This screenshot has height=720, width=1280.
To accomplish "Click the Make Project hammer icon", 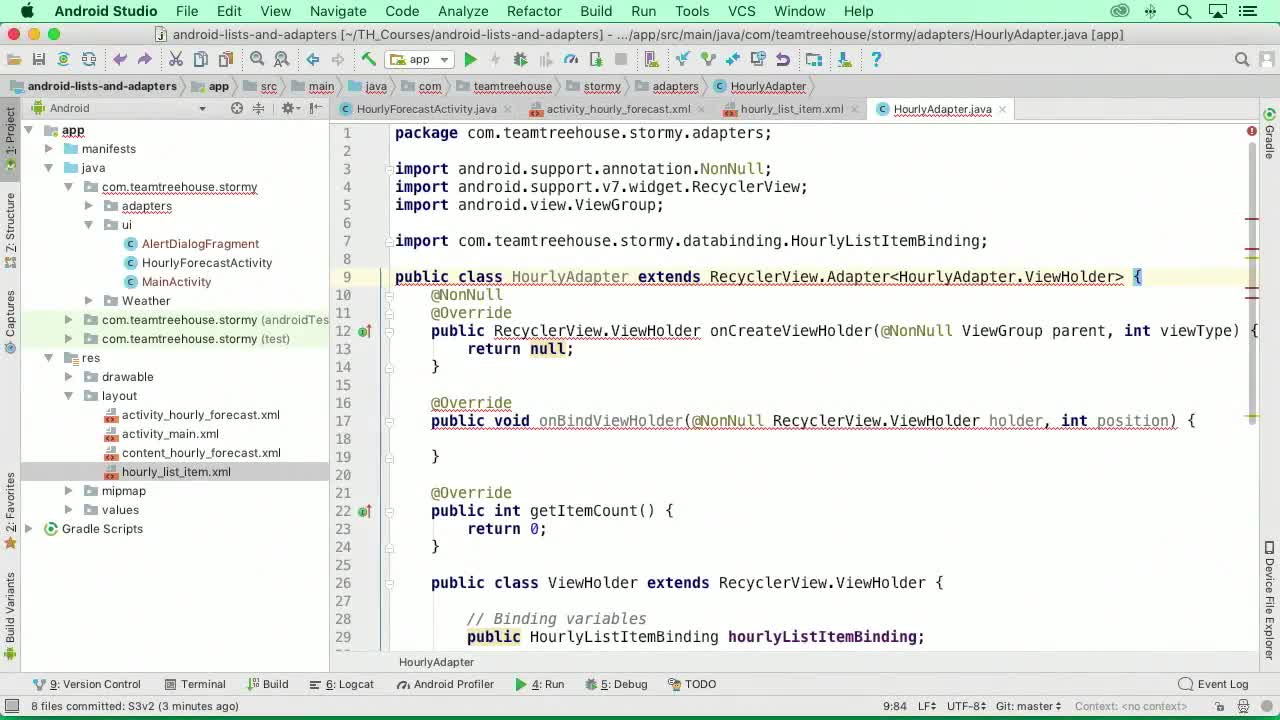I will [369, 60].
